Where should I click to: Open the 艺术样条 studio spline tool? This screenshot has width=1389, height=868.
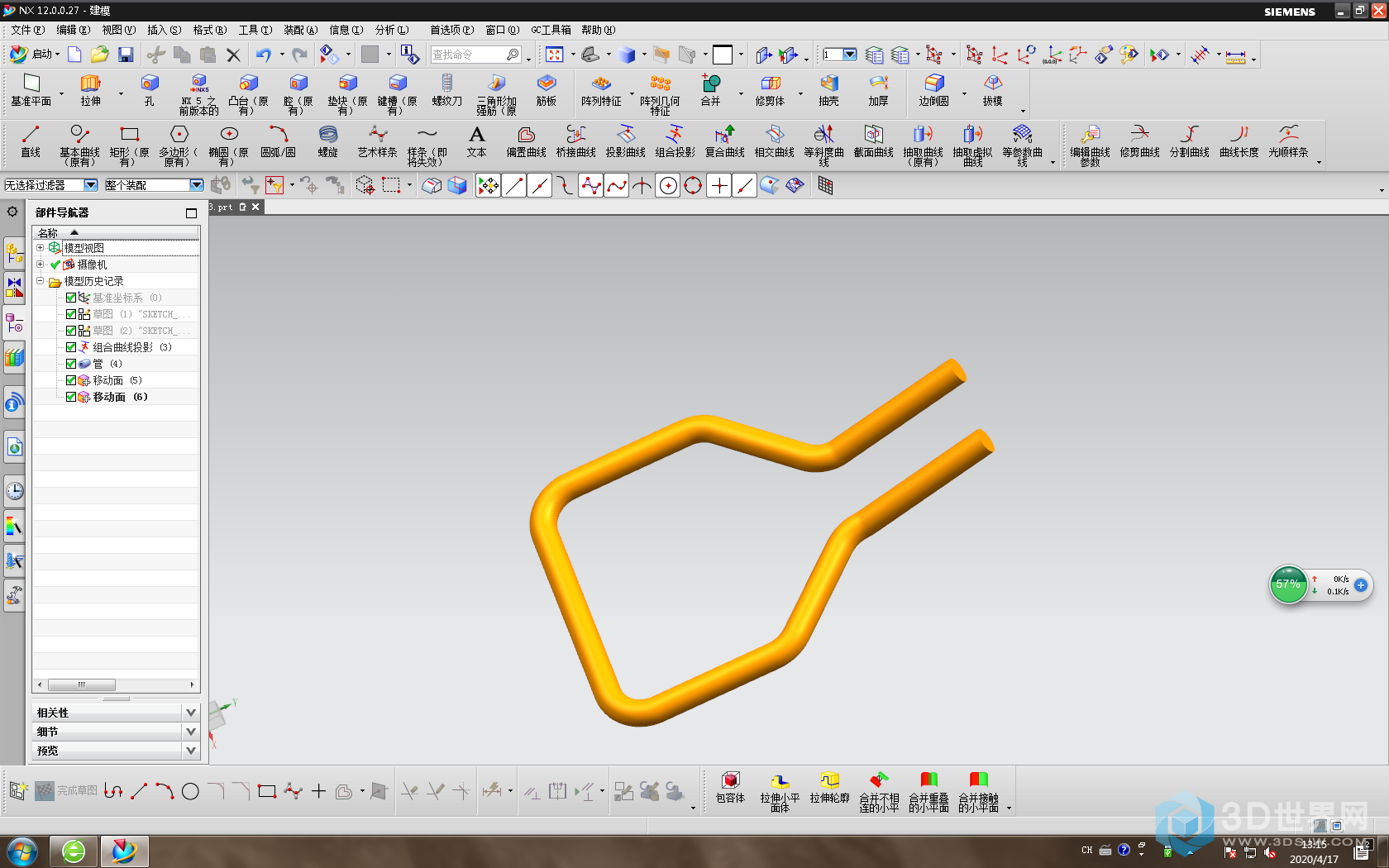pos(378,141)
